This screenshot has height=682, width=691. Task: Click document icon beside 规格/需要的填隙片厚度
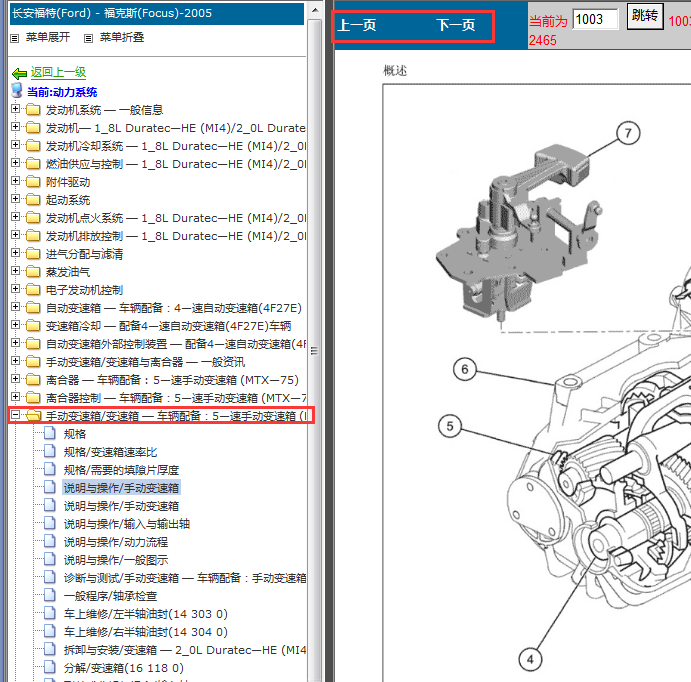[50, 469]
